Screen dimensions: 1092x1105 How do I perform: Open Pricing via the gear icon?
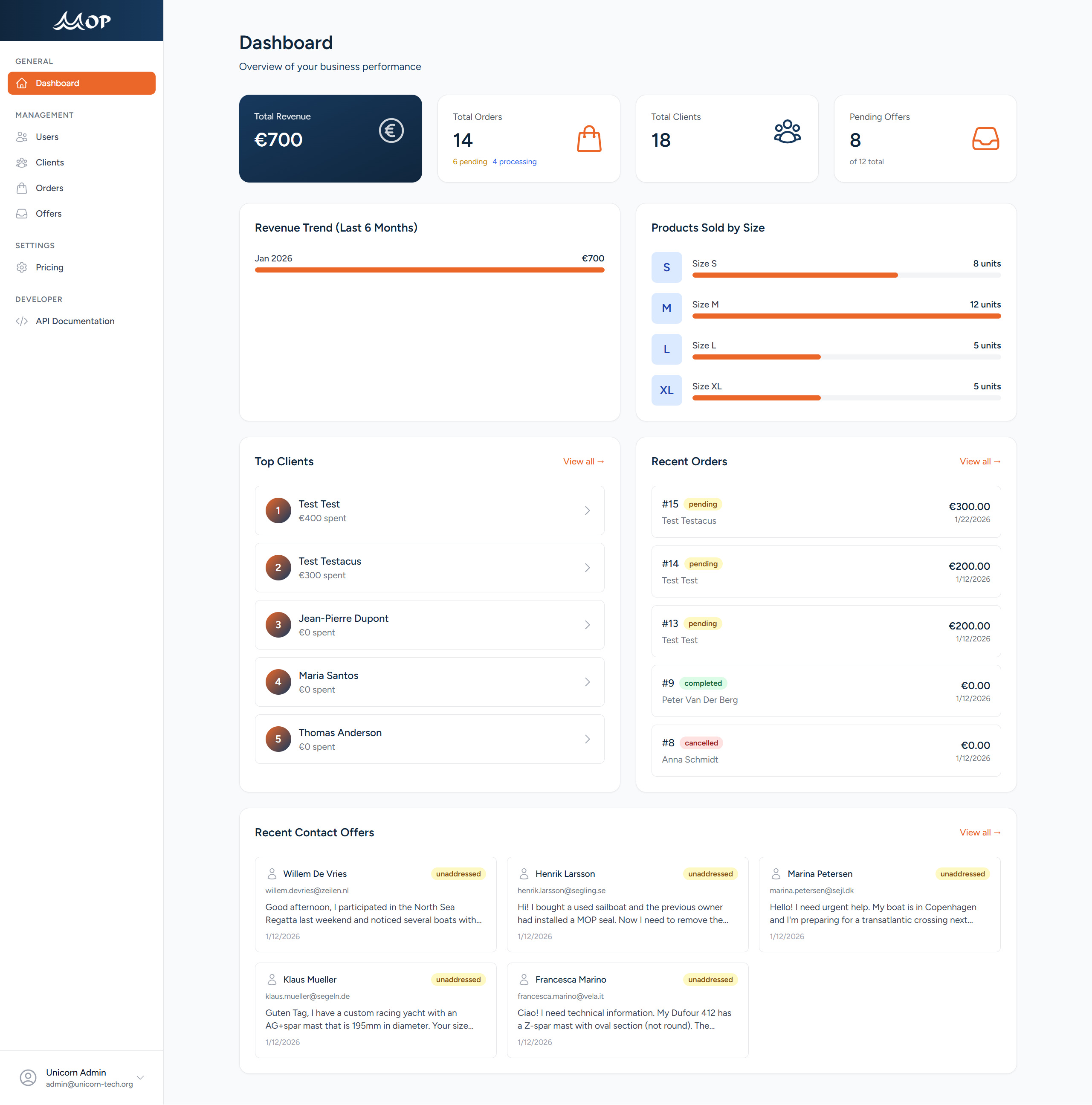point(22,267)
